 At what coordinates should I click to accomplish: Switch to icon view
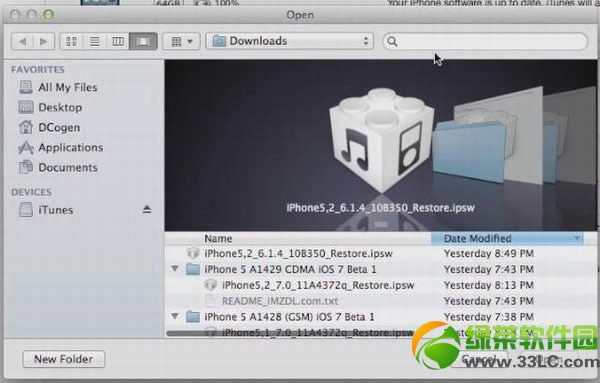72,41
